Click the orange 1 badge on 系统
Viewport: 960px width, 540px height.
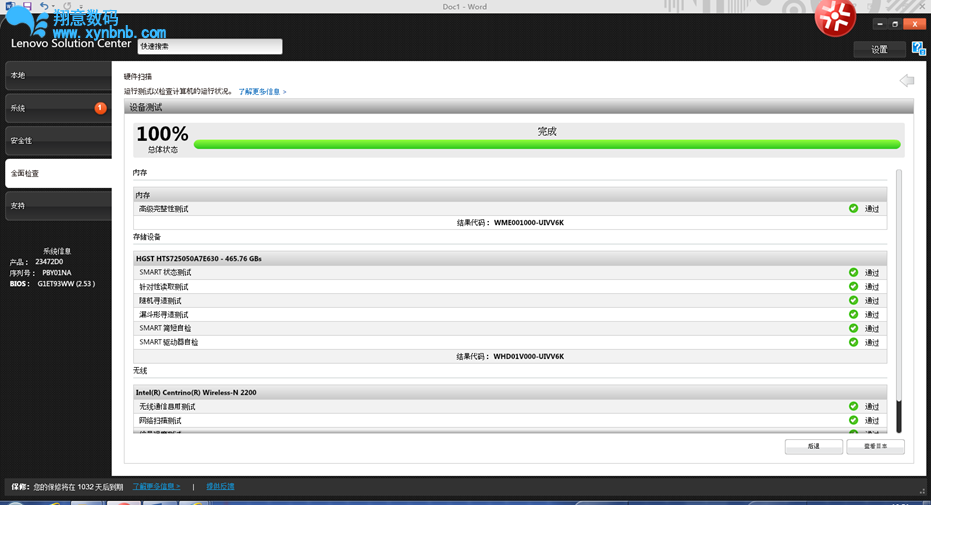pyautogui.click(x=100, y=108)
